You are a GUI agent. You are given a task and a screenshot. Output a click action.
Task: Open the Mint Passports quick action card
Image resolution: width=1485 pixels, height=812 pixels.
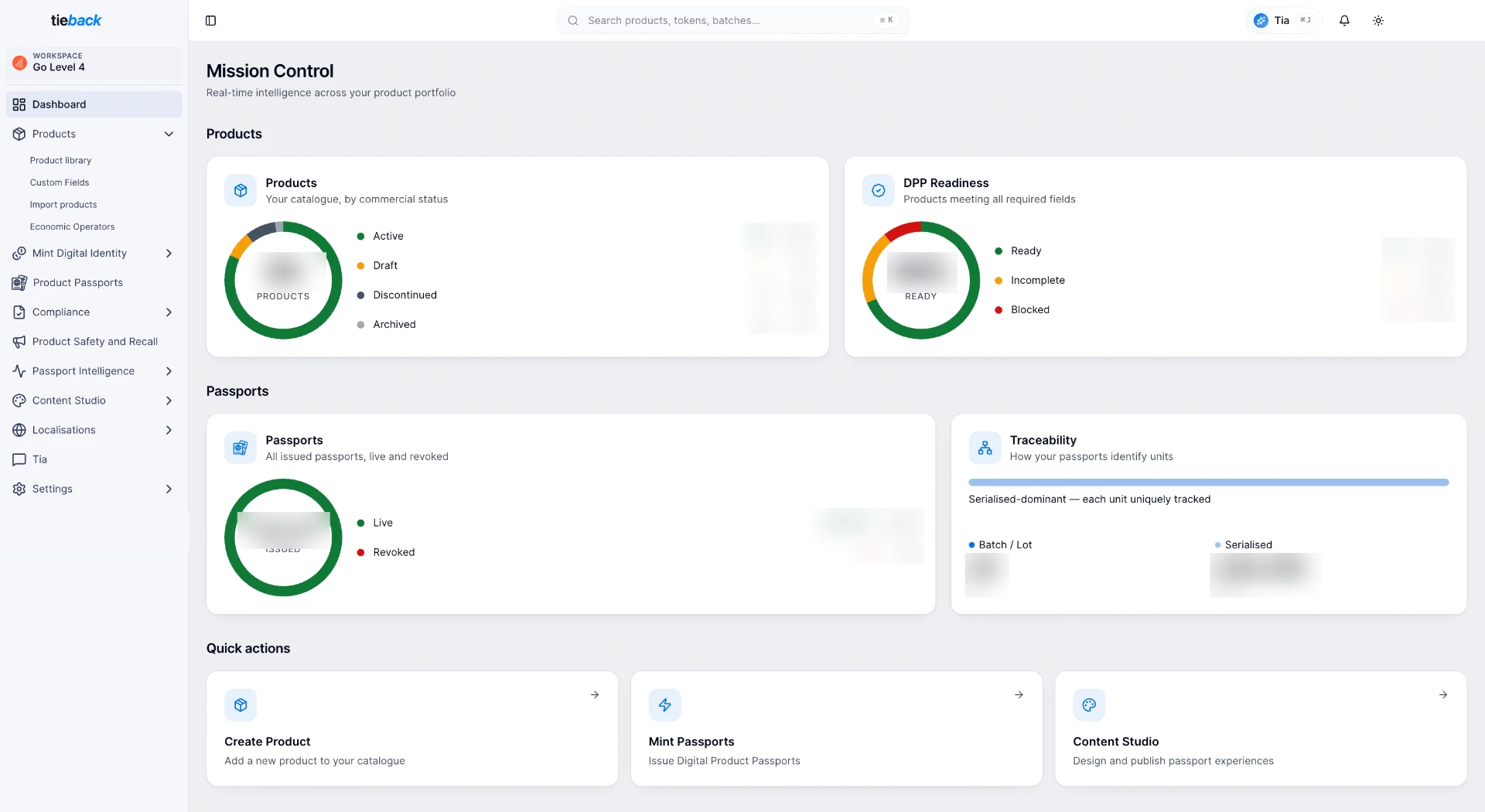pos(836,728)
